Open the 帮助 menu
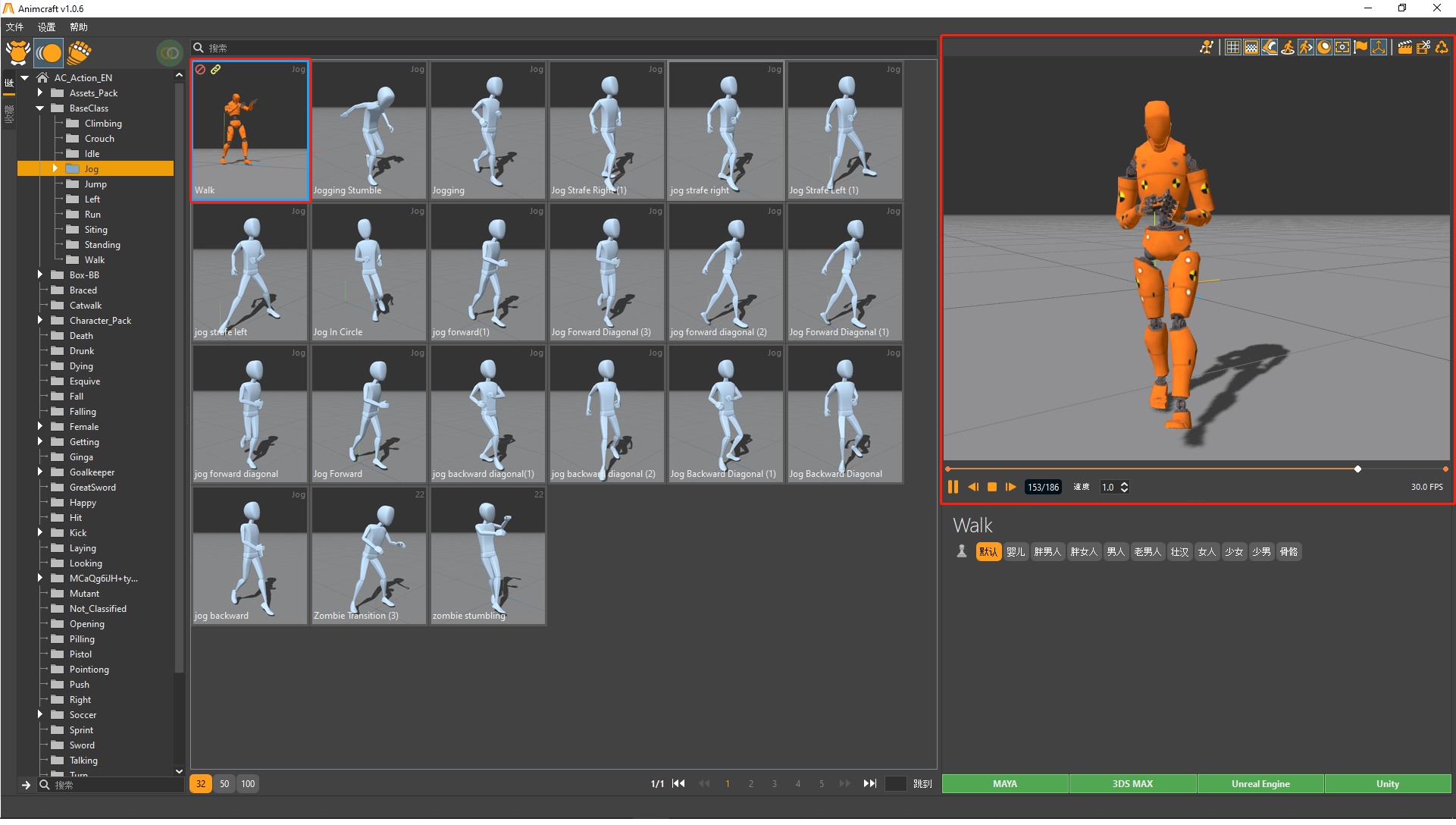Image resolution: width=1456 pixels, height=825 pixels. pos(79,27)
